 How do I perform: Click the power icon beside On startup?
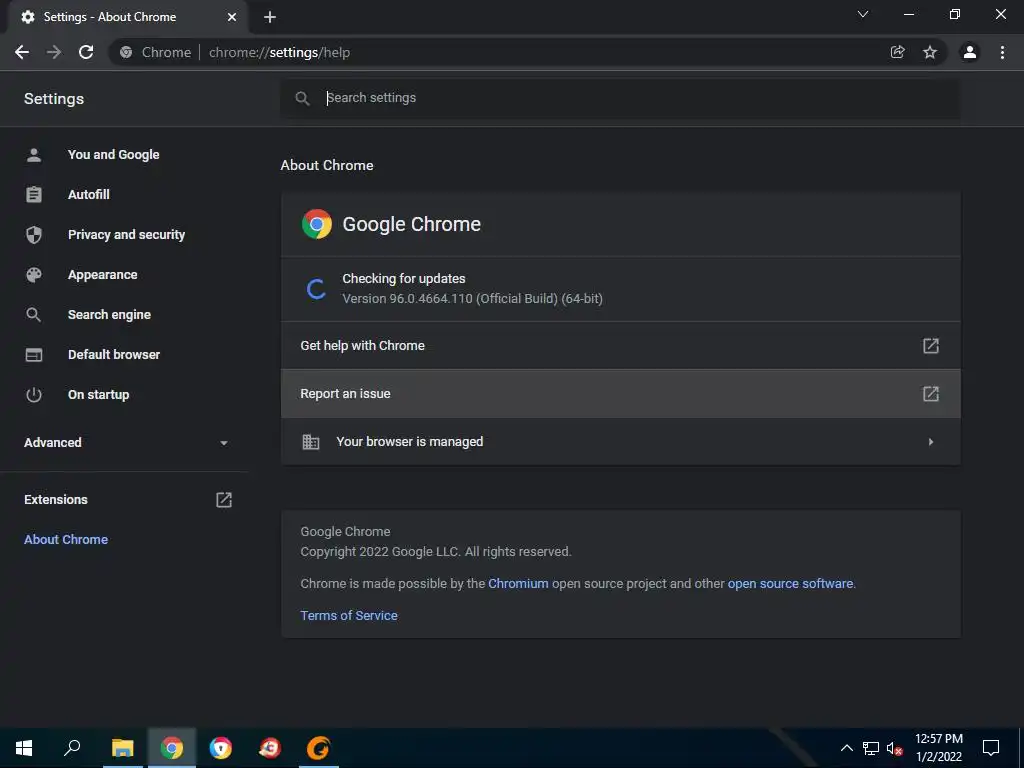(x=34, y=394)
